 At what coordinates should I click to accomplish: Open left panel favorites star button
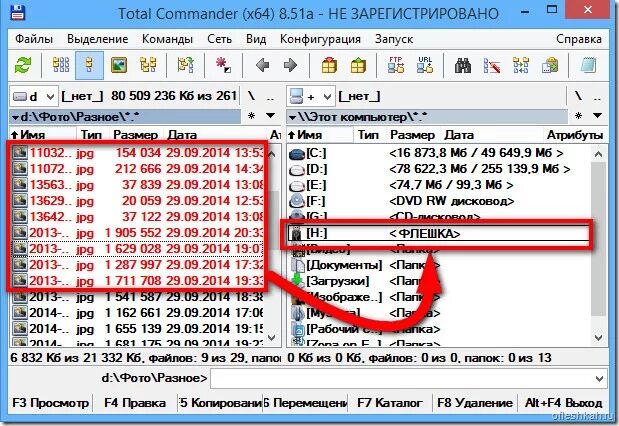pyautogui.click(x=251, y=116)
